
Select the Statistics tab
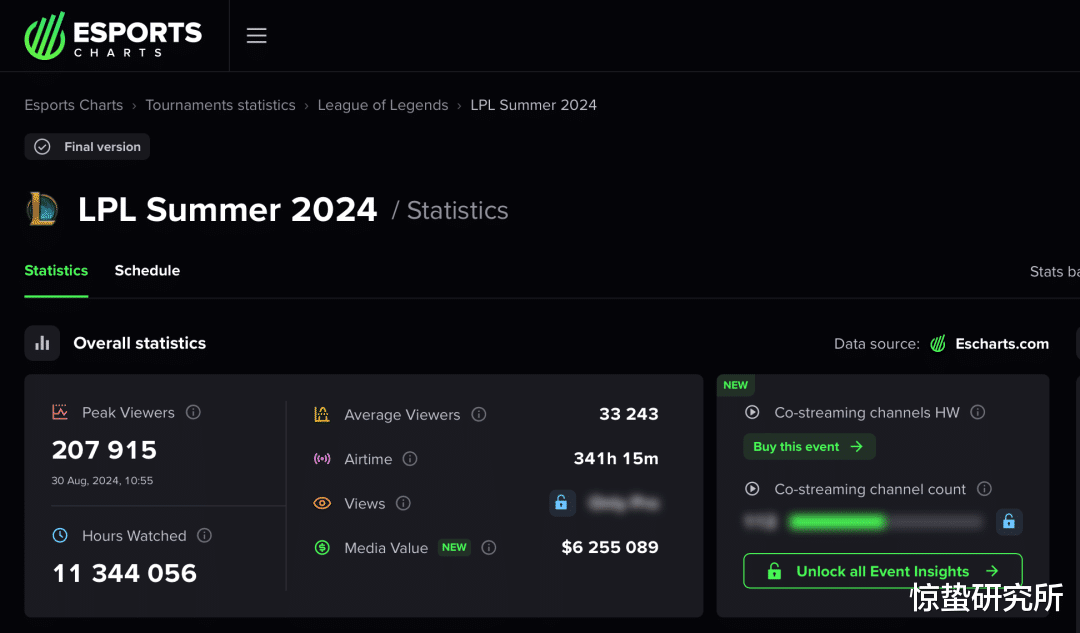point(56,271)
